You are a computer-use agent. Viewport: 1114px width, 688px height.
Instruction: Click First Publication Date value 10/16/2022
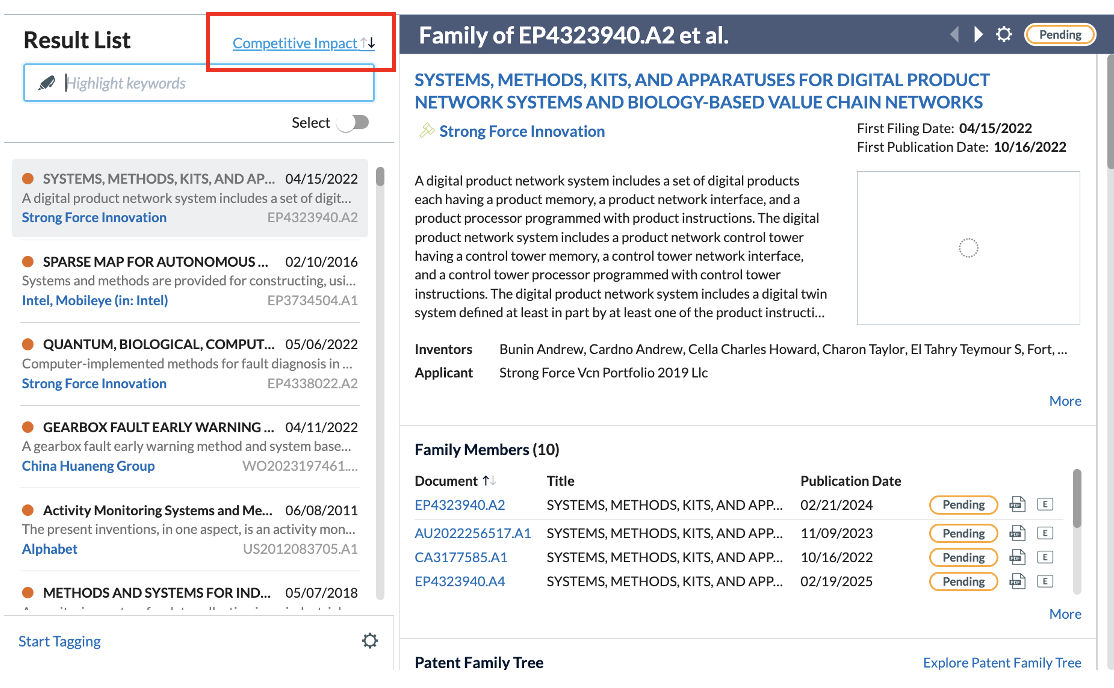[x=1029, y=147]
